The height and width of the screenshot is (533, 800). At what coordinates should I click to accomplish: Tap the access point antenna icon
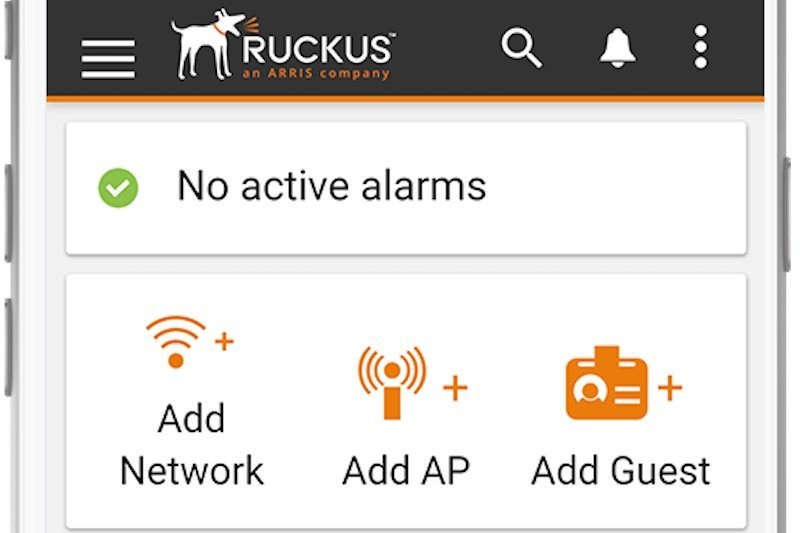pyautogui.click(x=391, y=383)
